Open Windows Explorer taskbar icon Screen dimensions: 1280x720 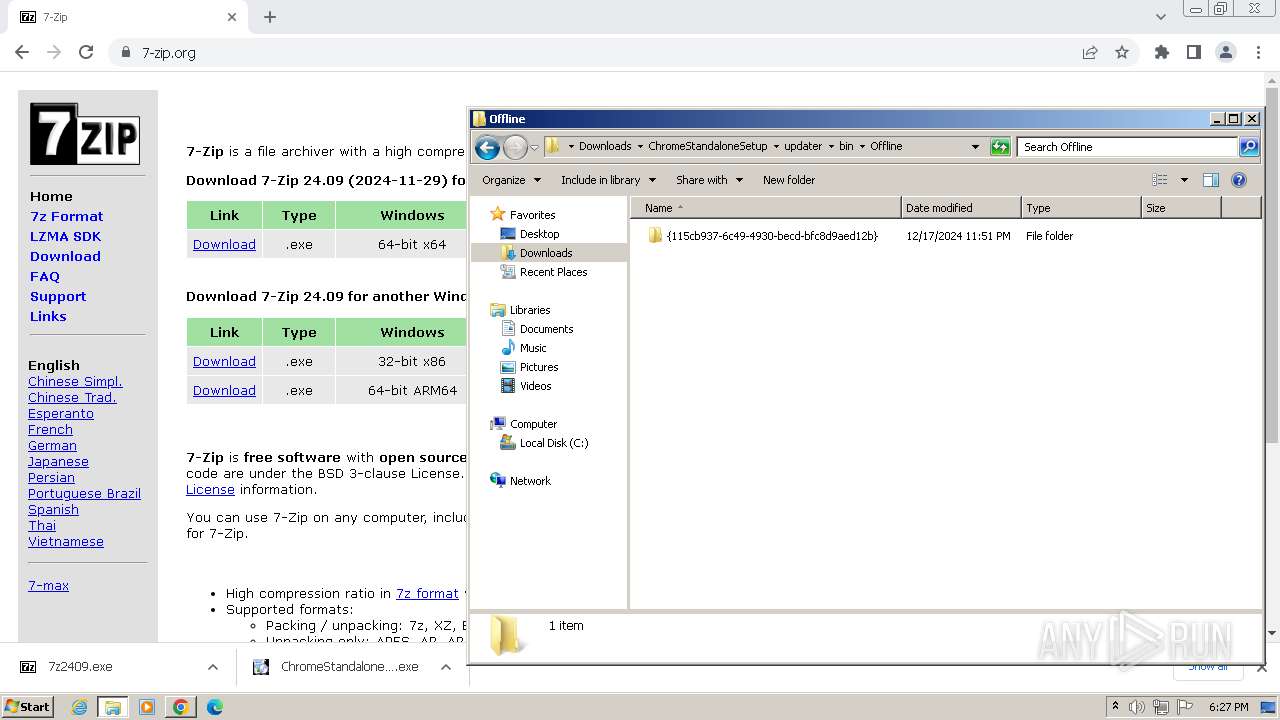113,707
